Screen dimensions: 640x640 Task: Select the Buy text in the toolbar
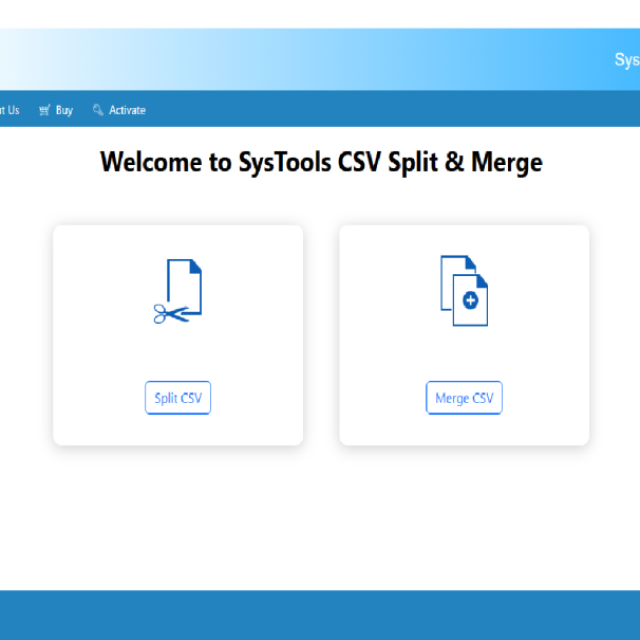click(x=64, y=110)
